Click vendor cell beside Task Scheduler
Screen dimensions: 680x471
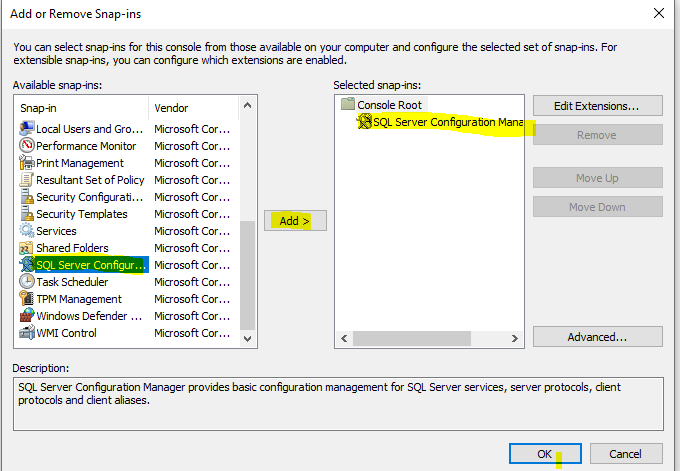192,282
